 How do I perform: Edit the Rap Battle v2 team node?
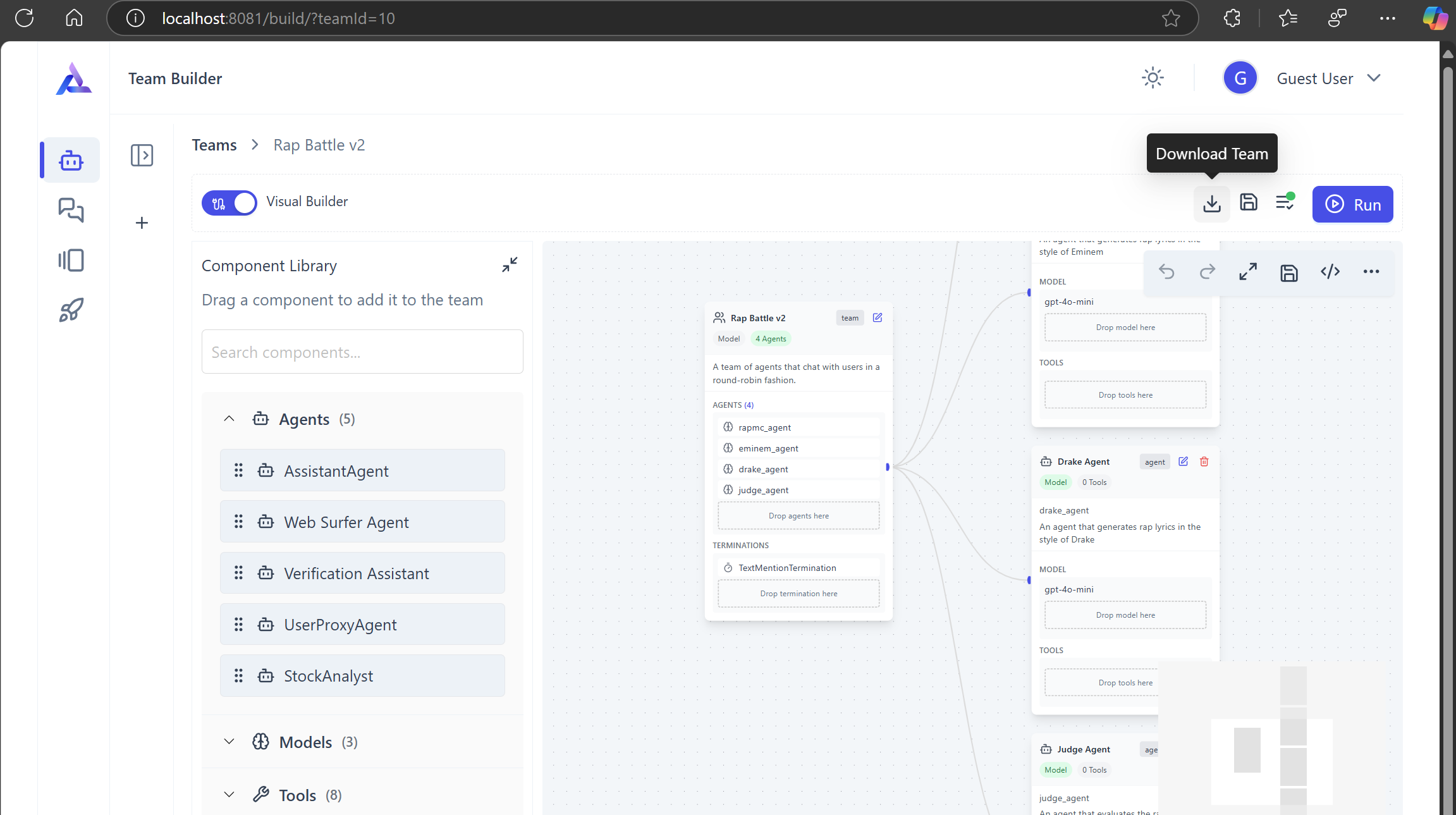pyautogui.click(x=878, y=317)
